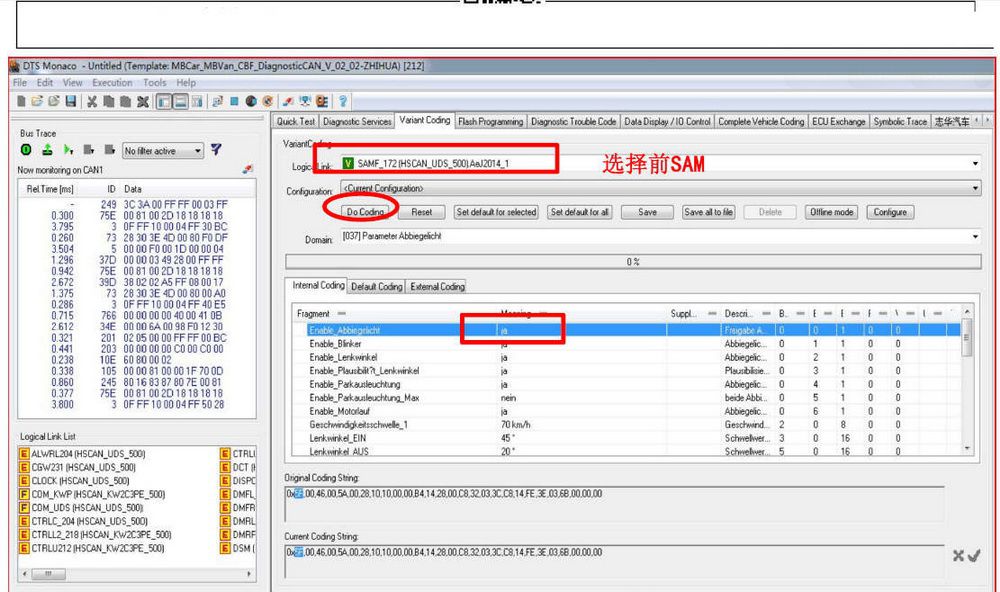Screen dimensions: 1000x592
Task: Click the Original Coding String field
Action: [x=614, y=505]
